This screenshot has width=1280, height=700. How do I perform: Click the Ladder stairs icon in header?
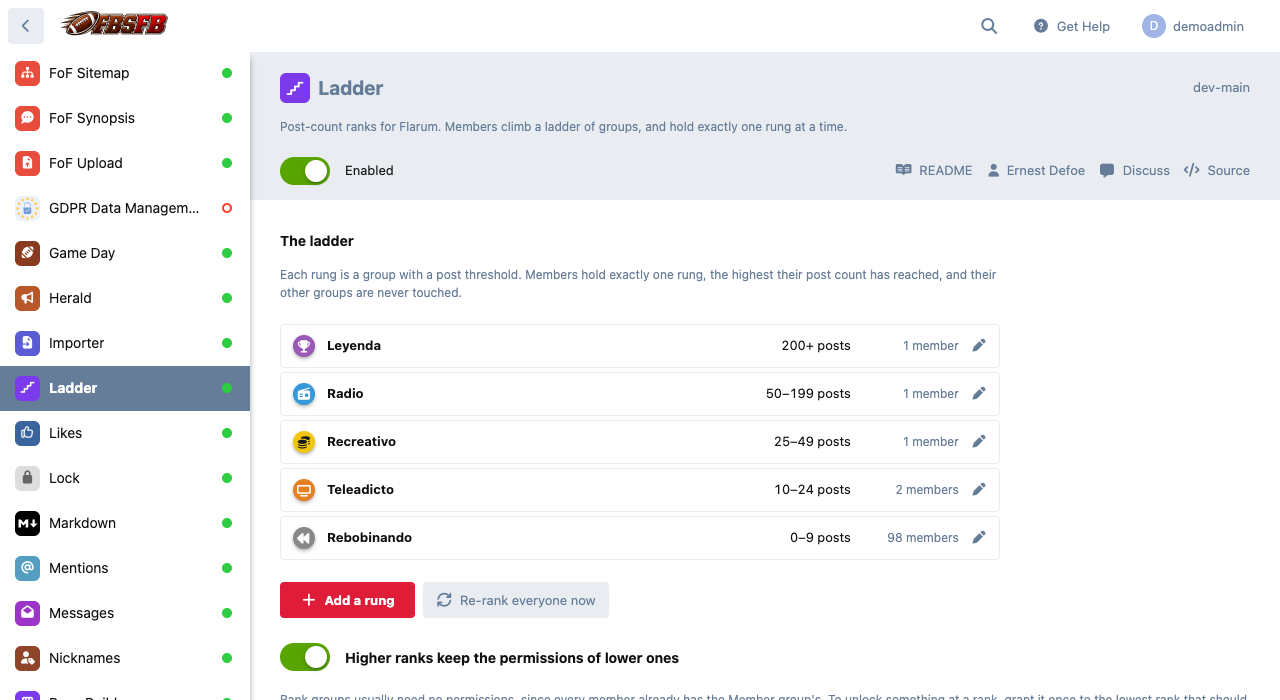click(295, 88)
